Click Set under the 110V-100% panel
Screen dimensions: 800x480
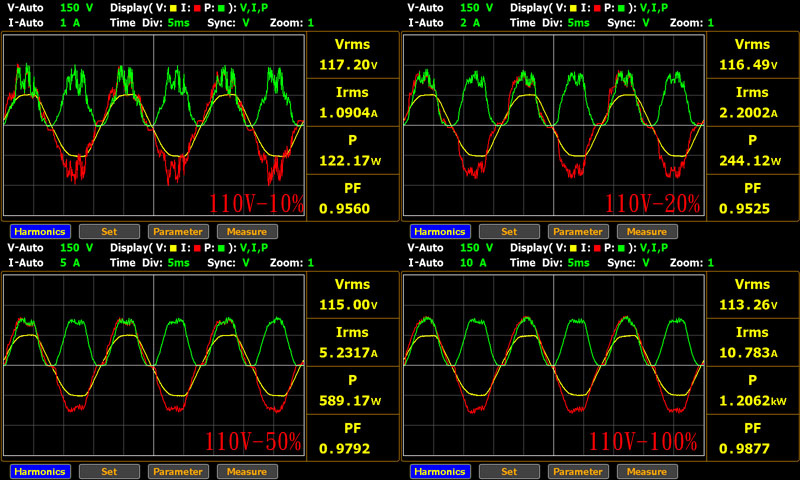tap(509, 471)
